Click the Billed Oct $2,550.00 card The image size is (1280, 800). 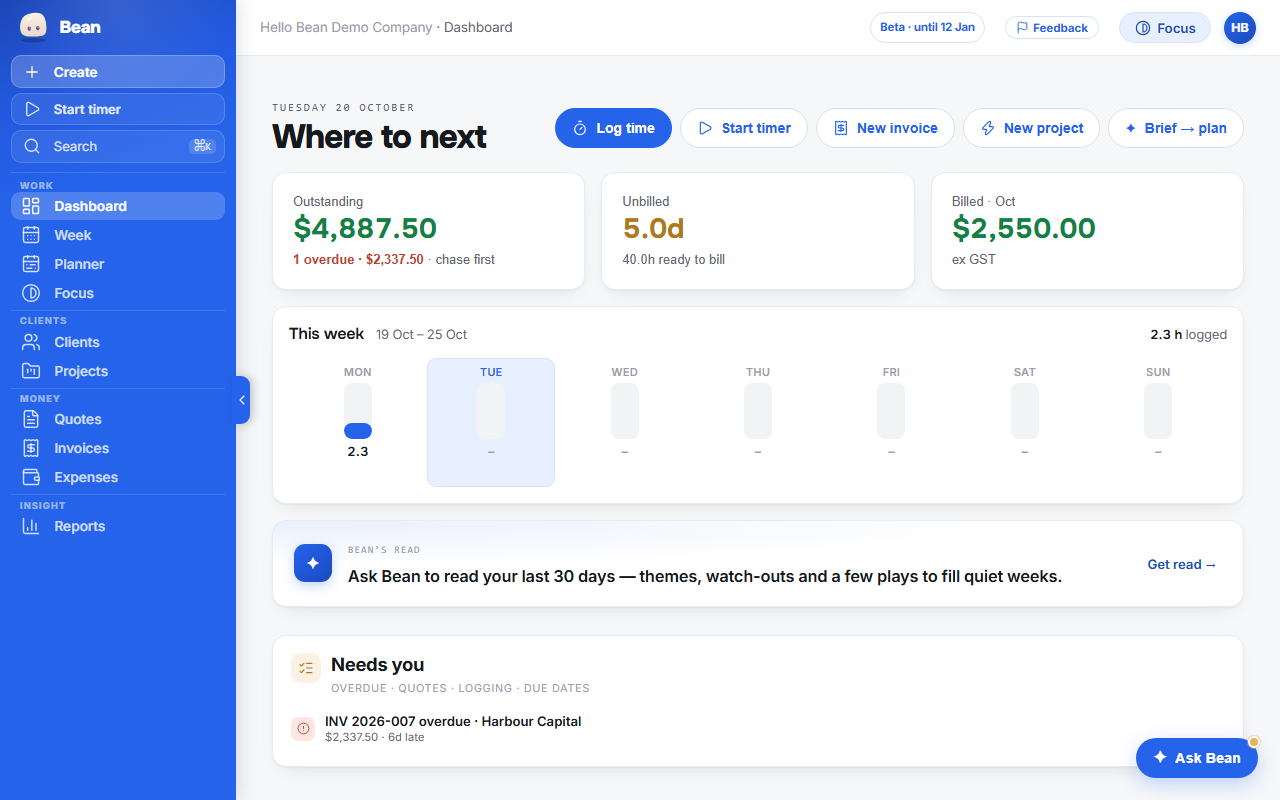[x=1087, y=231]
